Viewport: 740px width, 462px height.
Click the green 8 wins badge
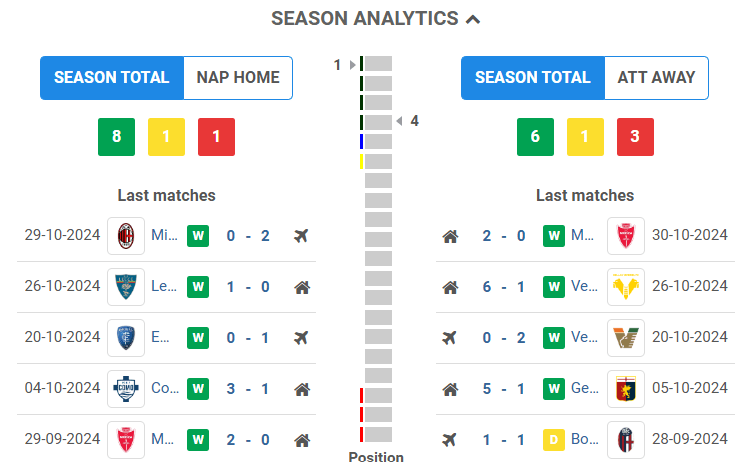coord(116,137)
